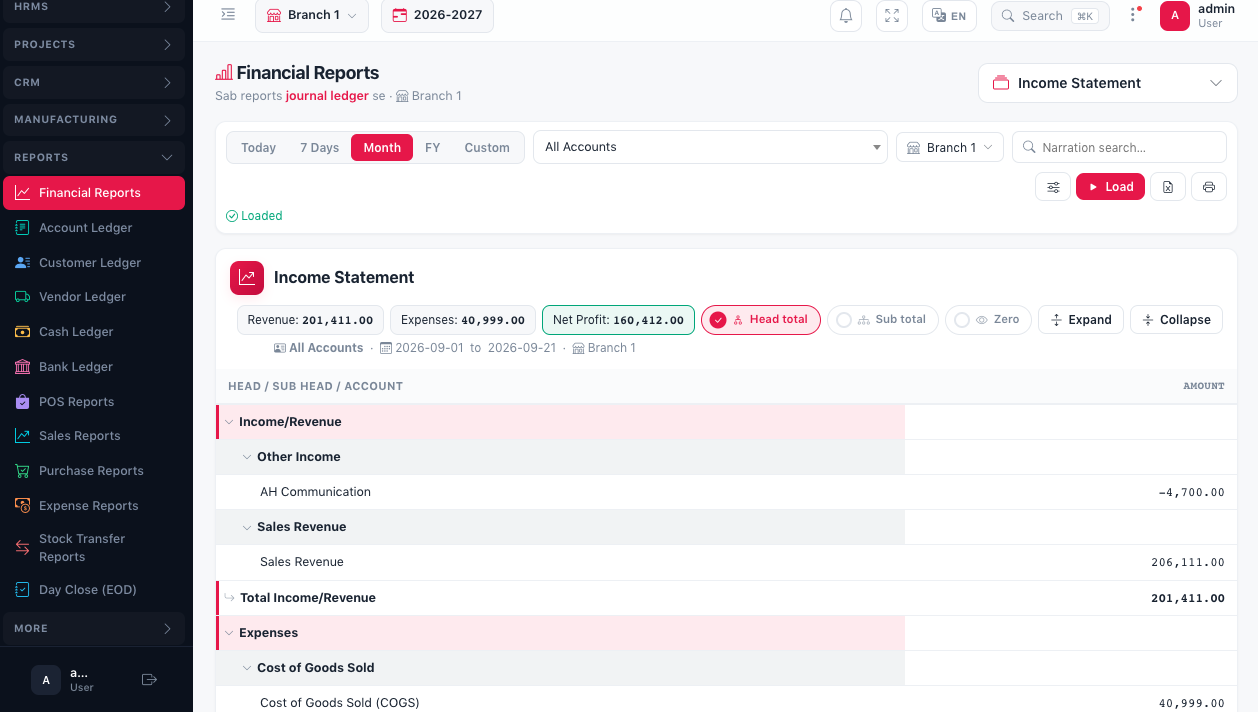
Task: Click Expenses summary chip
Action: pyautogui.click(x=462, y=320)
